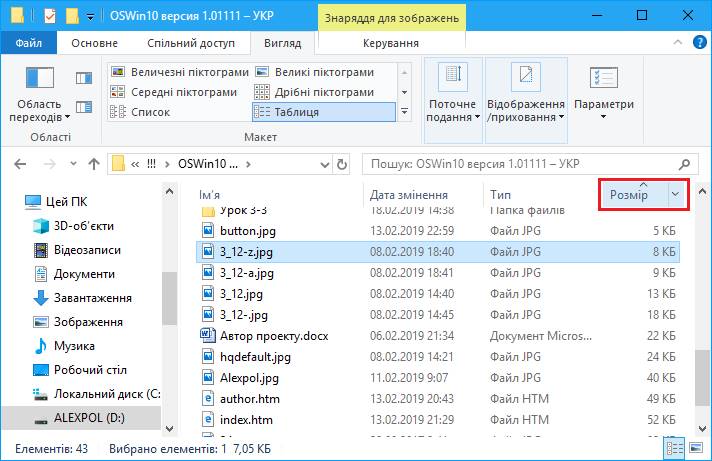This screenshot has height=461, width=712.
Task: Choose Список layout
Action: click(x=140, y=112)
